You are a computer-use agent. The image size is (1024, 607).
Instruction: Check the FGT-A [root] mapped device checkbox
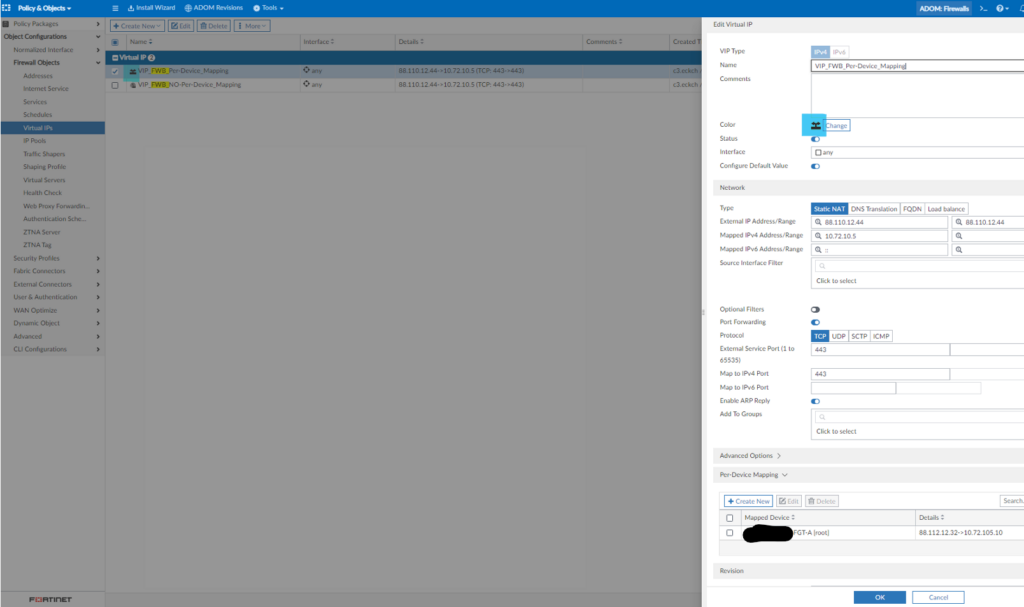coord(729,531)
